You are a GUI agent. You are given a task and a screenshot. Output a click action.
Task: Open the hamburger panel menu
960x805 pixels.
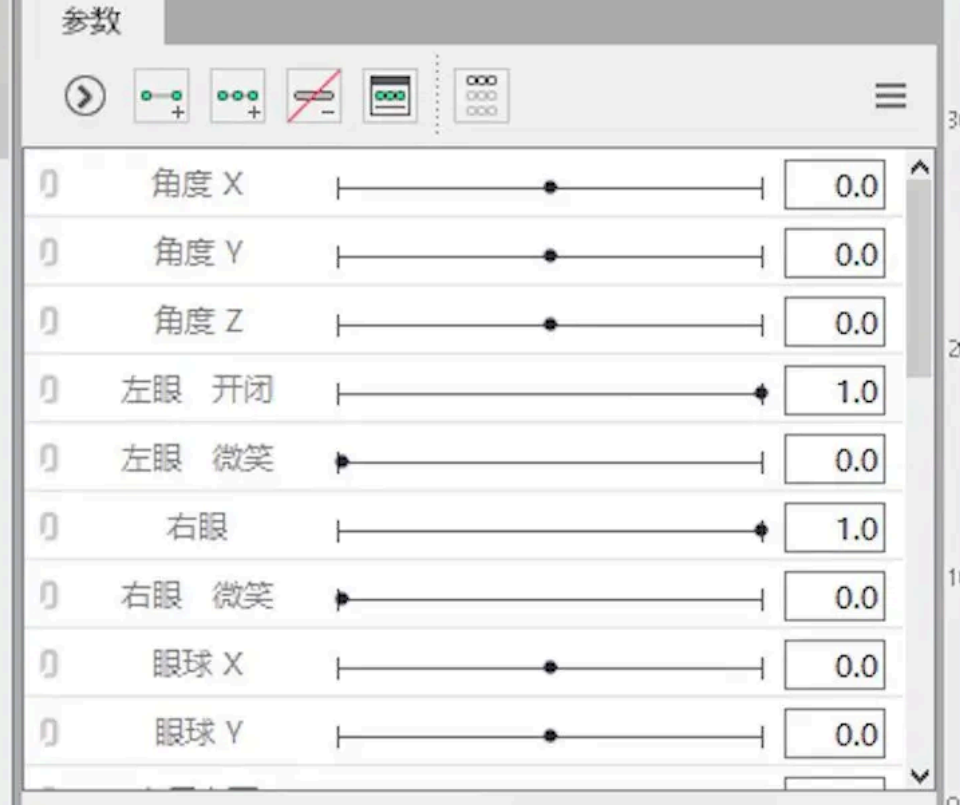[x=890, y=95]
